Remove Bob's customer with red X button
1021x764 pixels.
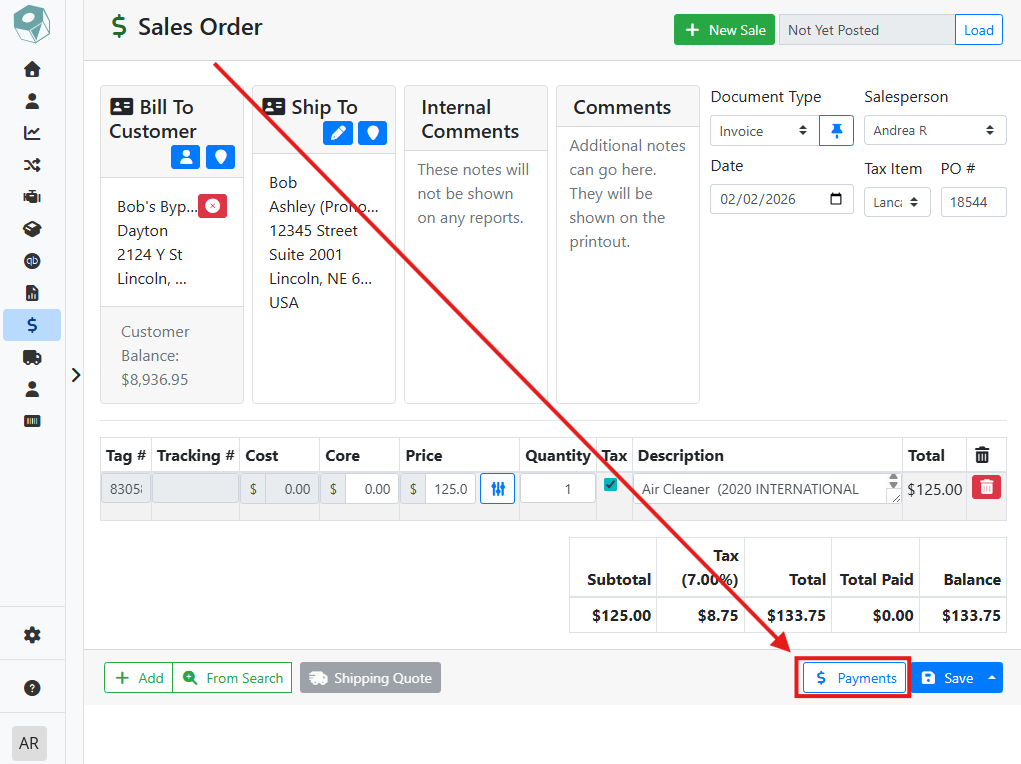(212, 206)
